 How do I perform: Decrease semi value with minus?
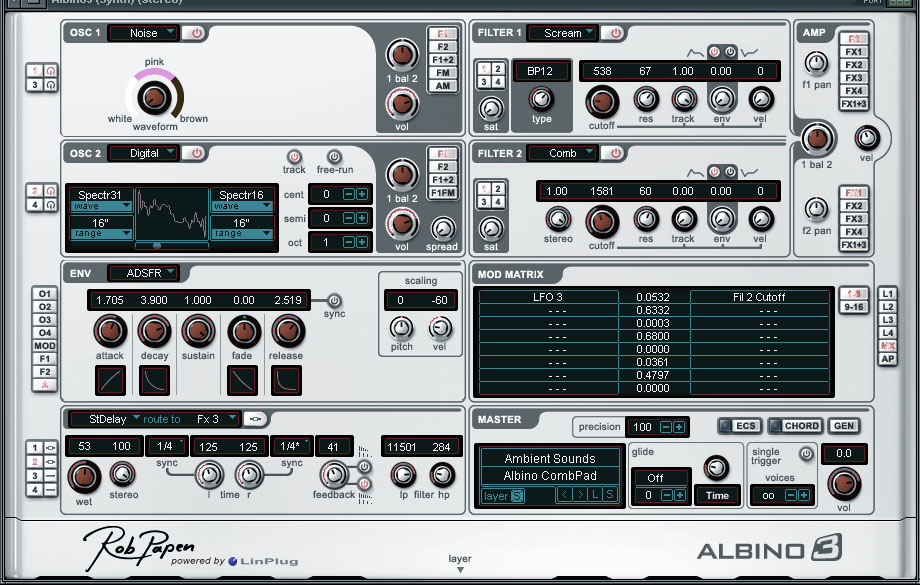coord(349,218)
